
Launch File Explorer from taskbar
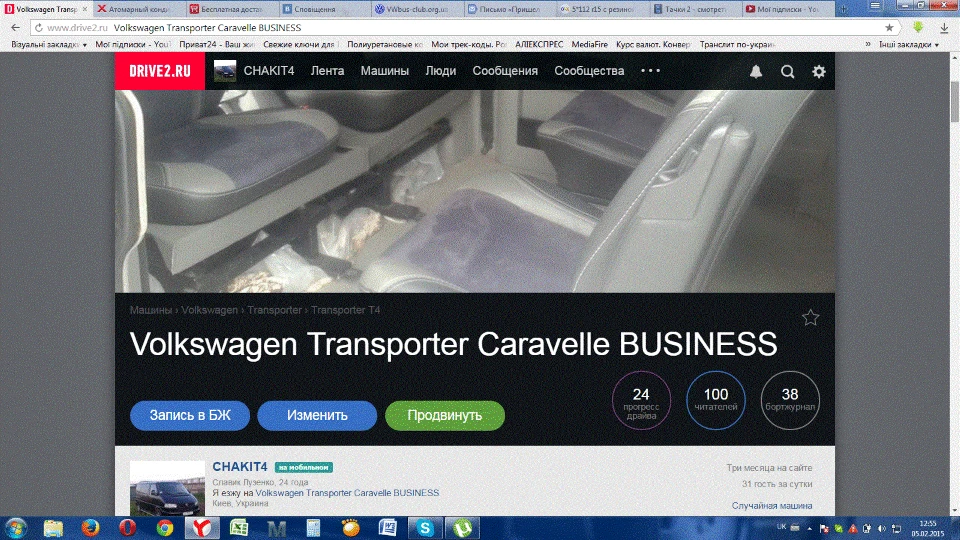[53, 528]
